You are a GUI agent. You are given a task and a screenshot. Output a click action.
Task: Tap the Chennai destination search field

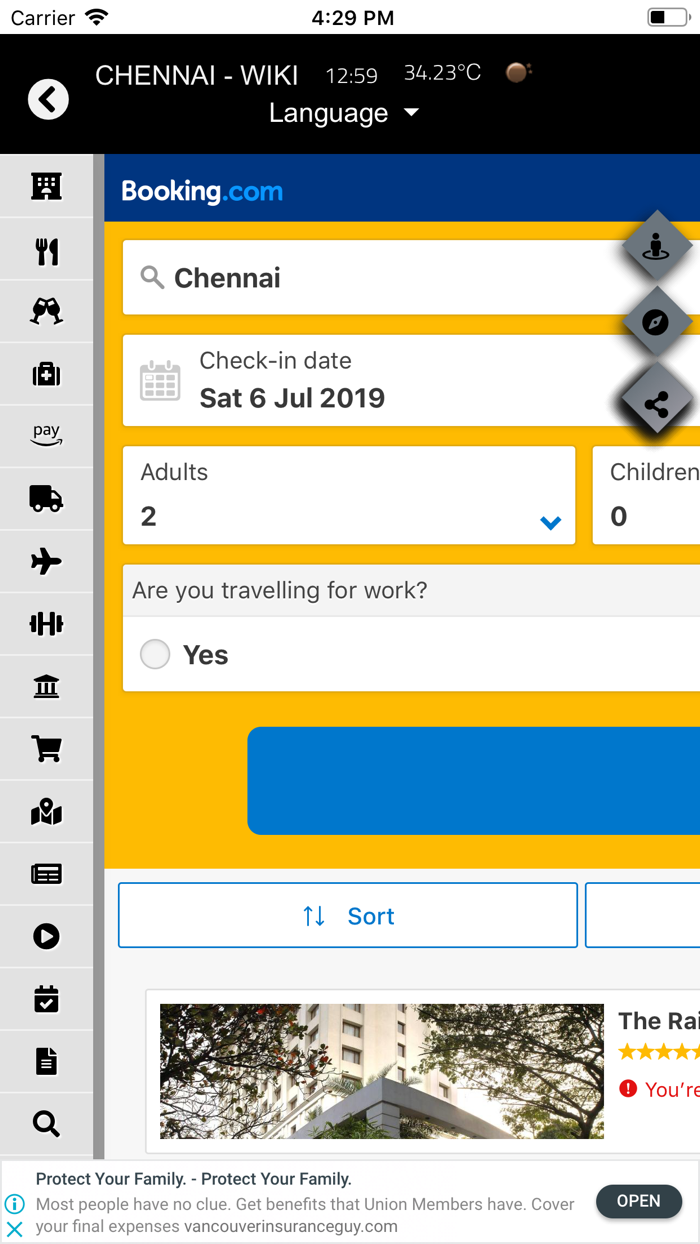[x=350, y=277]
